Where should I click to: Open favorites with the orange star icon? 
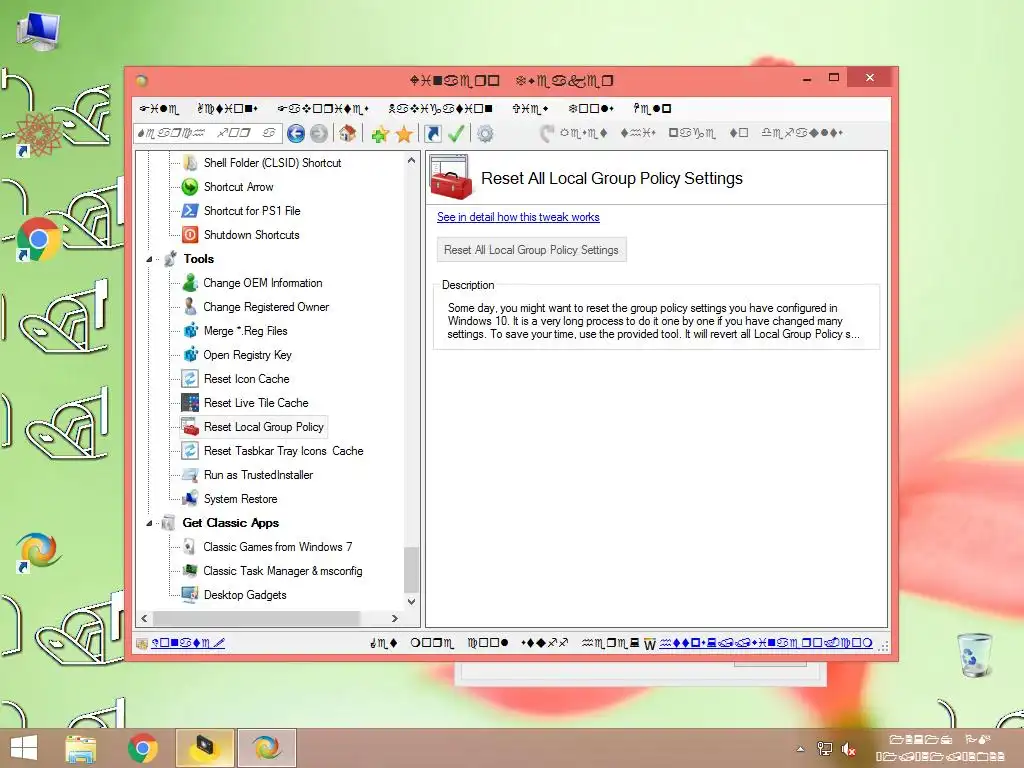404,135
